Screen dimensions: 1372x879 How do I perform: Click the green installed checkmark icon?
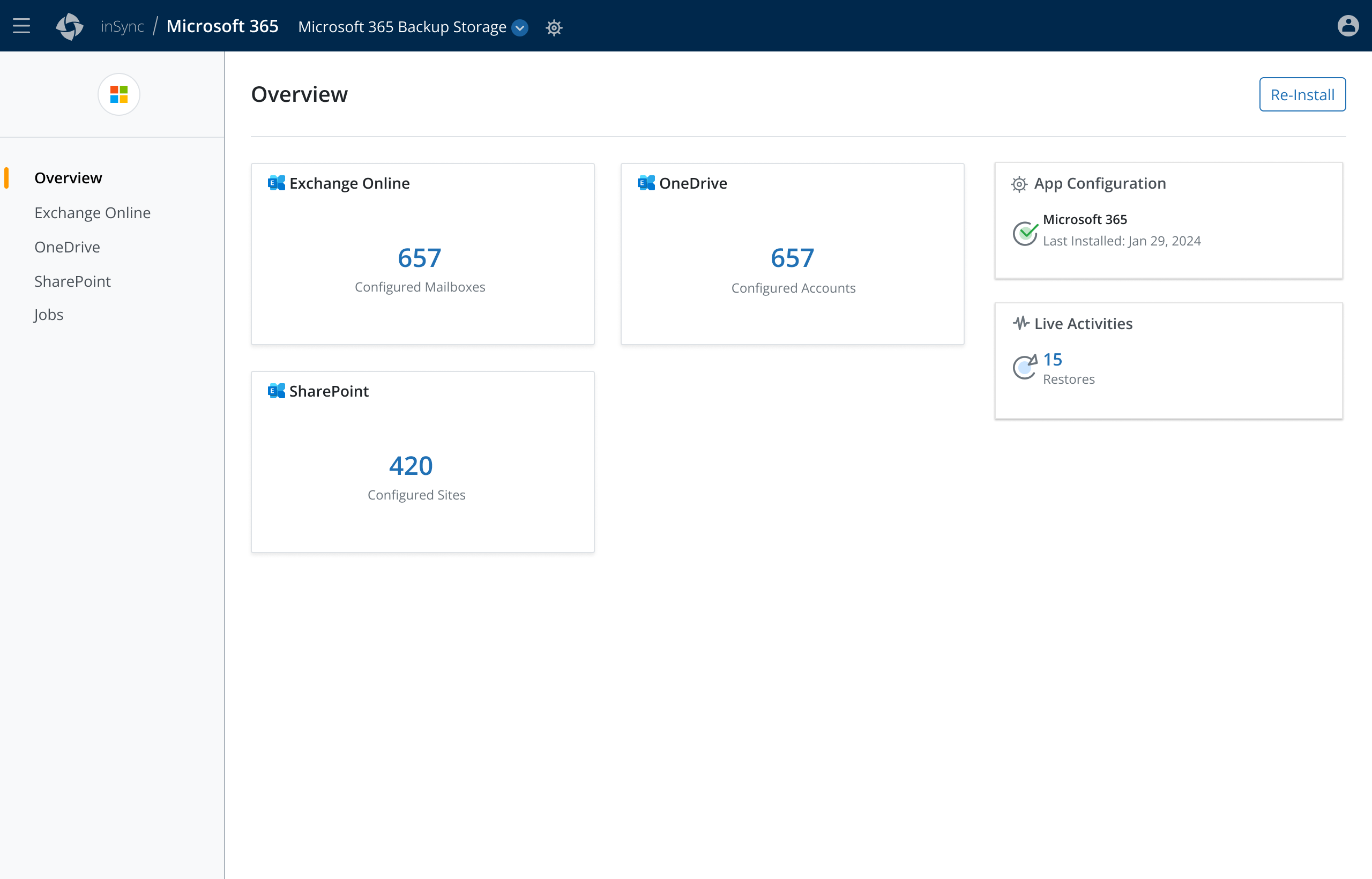pyautogui.click(x=1025, y=233)
